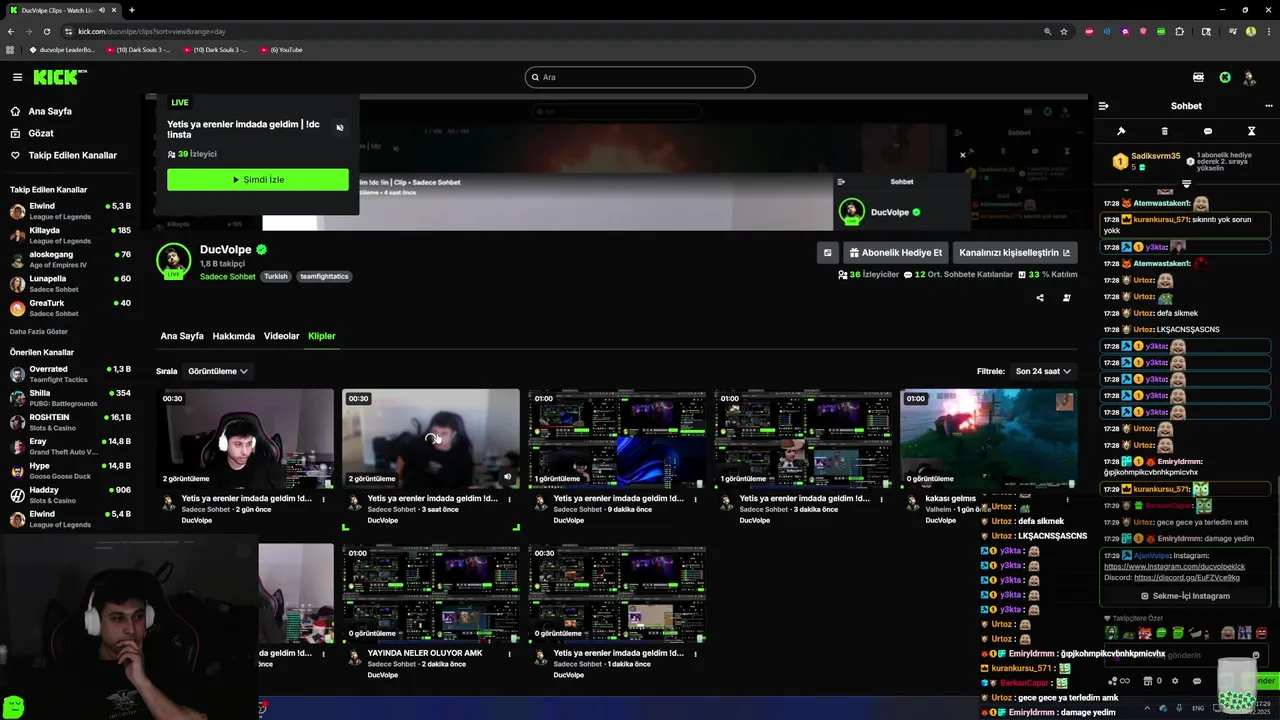Image resolution: width=1280 pixels, height=720 pixels.
Task: Switch to the Videolar tab
Action: [x=281, y=336]
